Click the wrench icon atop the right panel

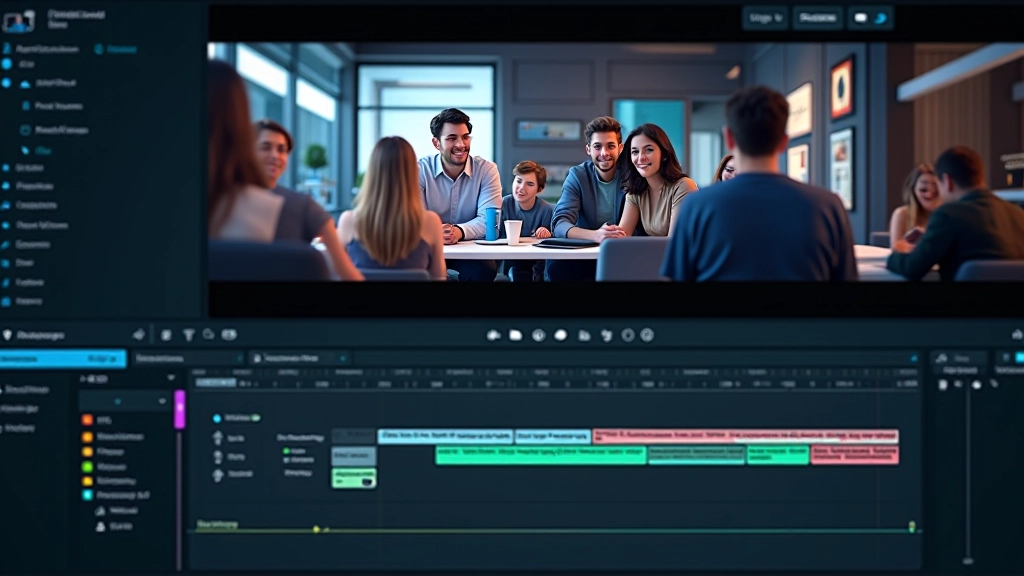tap(941, 358)
